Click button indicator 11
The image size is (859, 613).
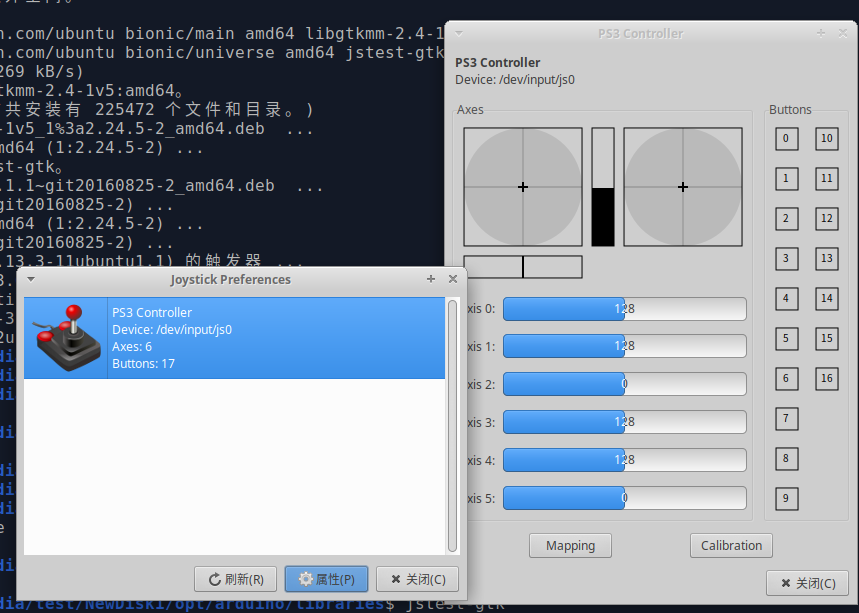827,179
